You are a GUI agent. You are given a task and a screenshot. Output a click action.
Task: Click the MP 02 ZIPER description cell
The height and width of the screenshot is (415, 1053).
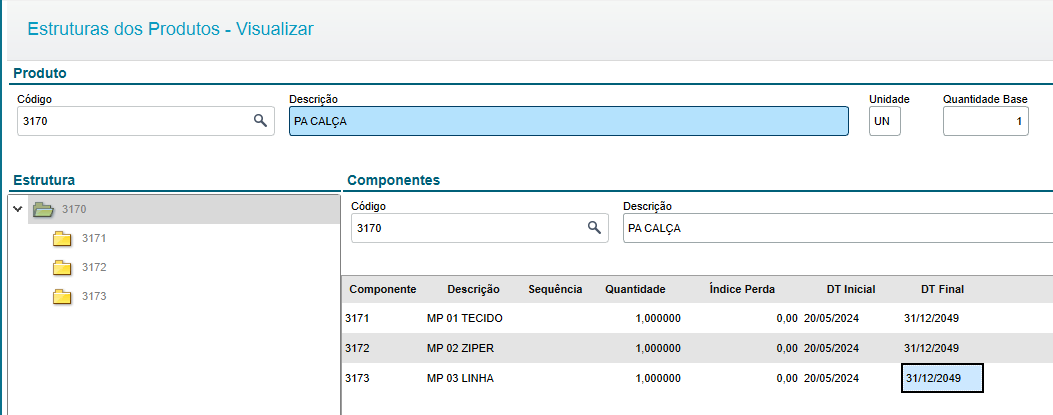tap(461, 349)
